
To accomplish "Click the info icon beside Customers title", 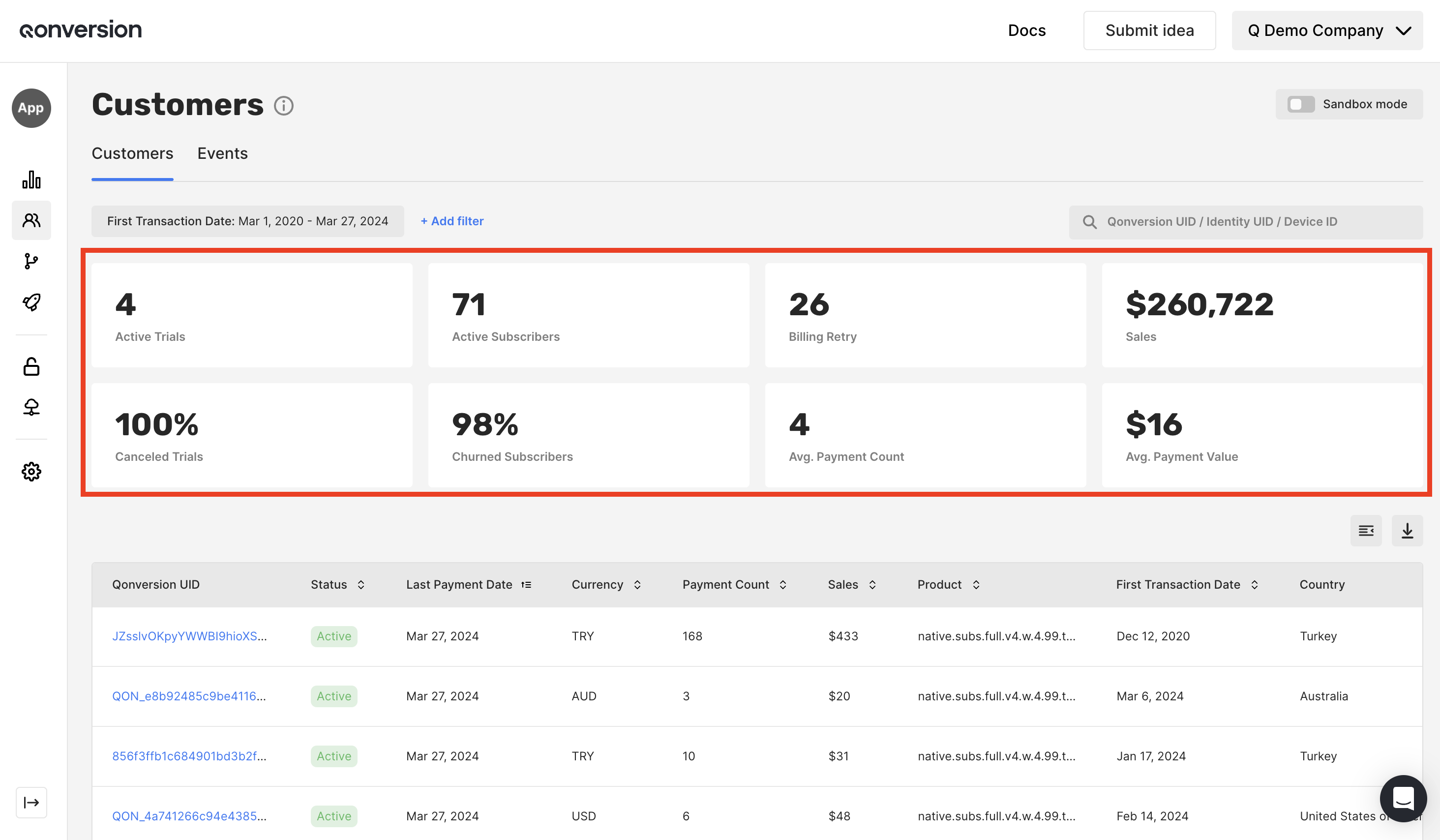I will [x=283, y=106].
